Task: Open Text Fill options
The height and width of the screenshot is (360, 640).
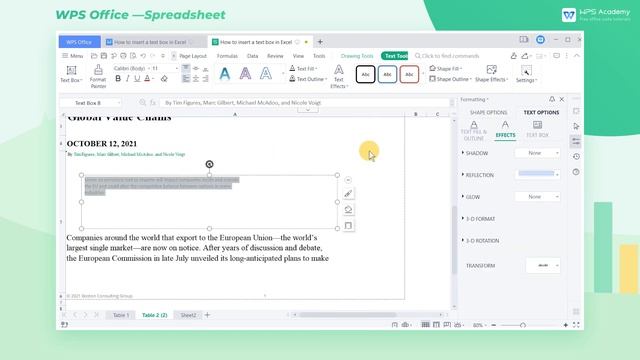Action: click(303, 69)
